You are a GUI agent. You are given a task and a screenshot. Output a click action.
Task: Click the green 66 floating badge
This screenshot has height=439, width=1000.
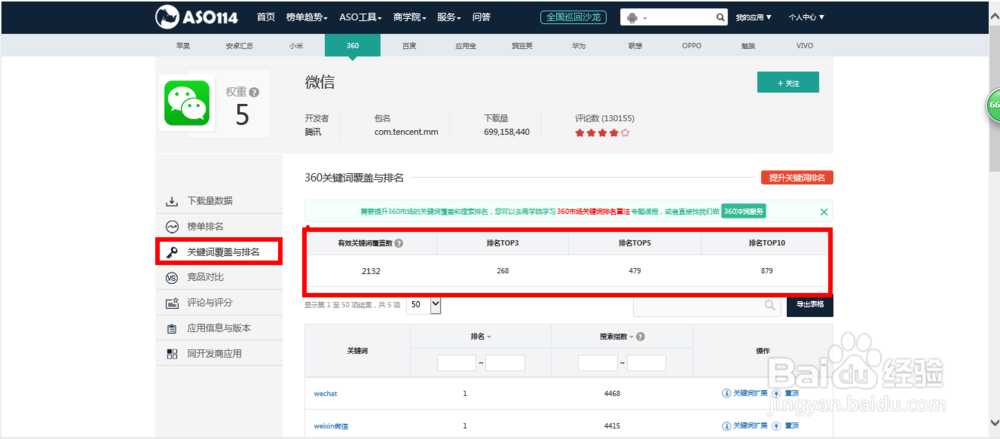coord(994,105)
